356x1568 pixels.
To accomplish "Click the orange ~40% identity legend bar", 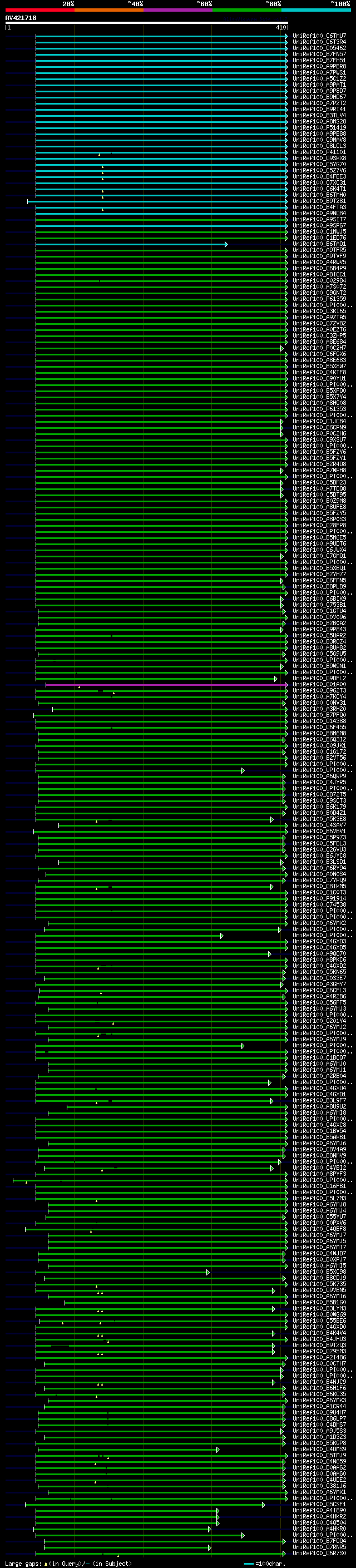I will click(108, 11).
